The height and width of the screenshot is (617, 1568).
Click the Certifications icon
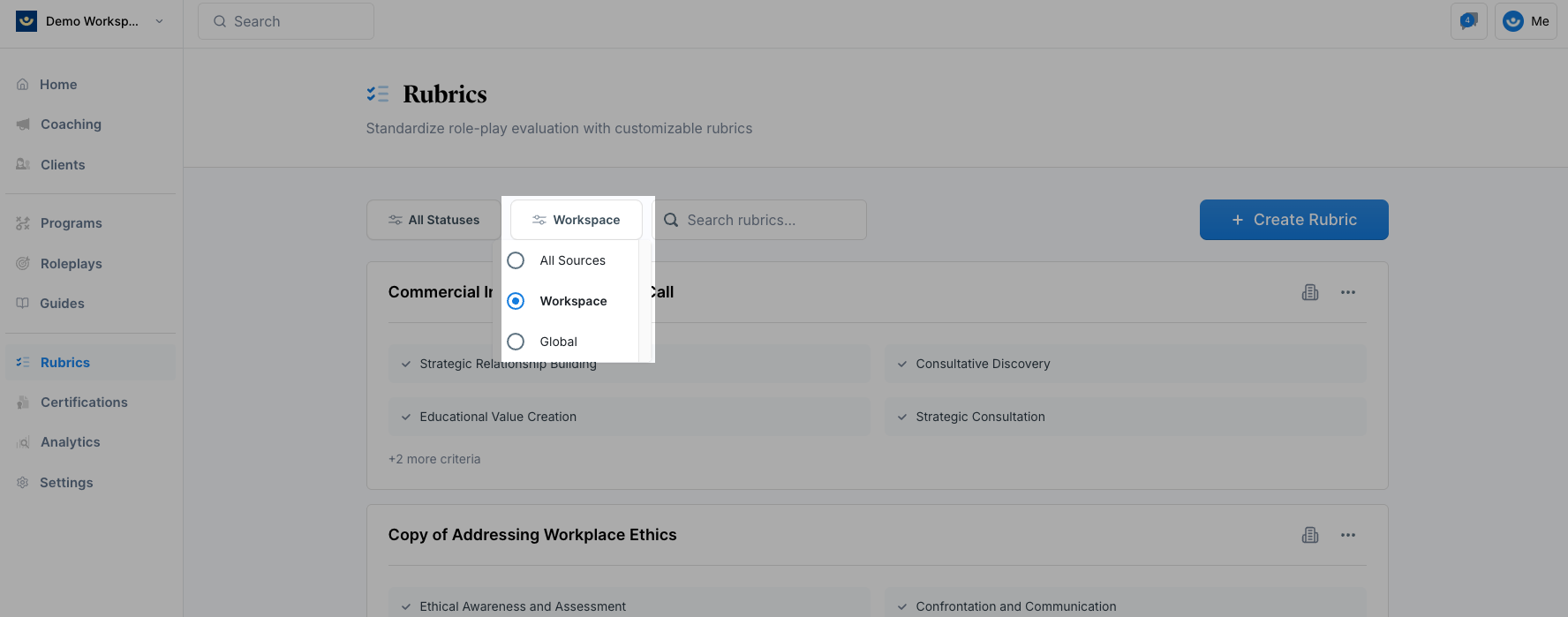click(23, 403)
